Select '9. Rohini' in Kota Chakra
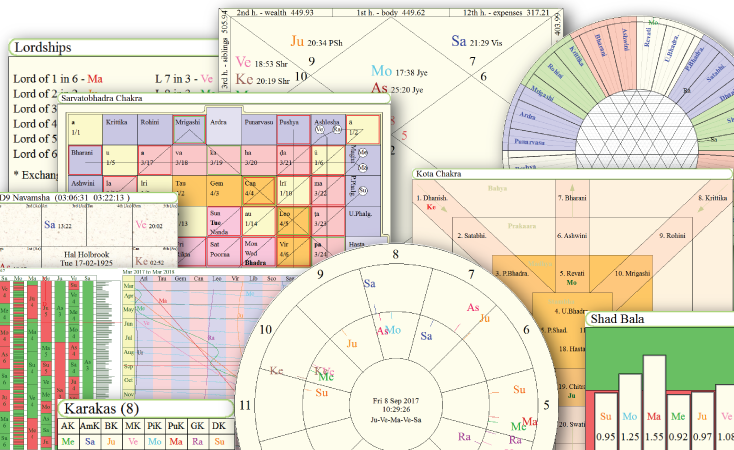 (672, 236)
